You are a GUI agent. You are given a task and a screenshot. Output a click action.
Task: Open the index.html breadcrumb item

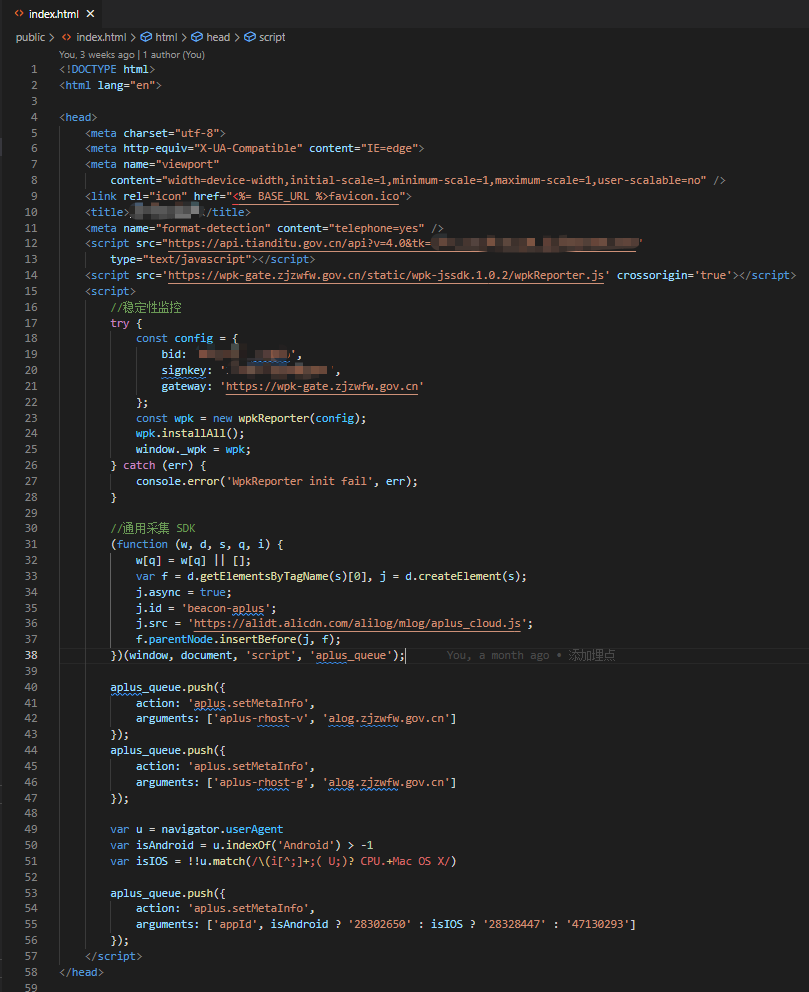pos(101,37)
